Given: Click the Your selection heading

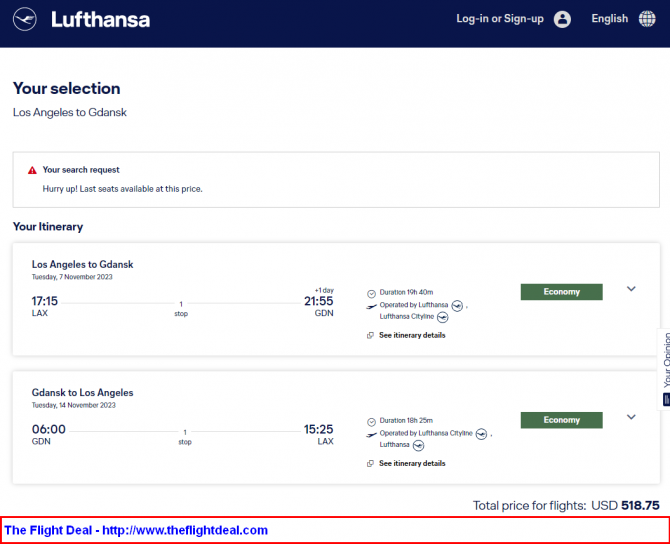Looking at the screenshot, I should (67, 88).
